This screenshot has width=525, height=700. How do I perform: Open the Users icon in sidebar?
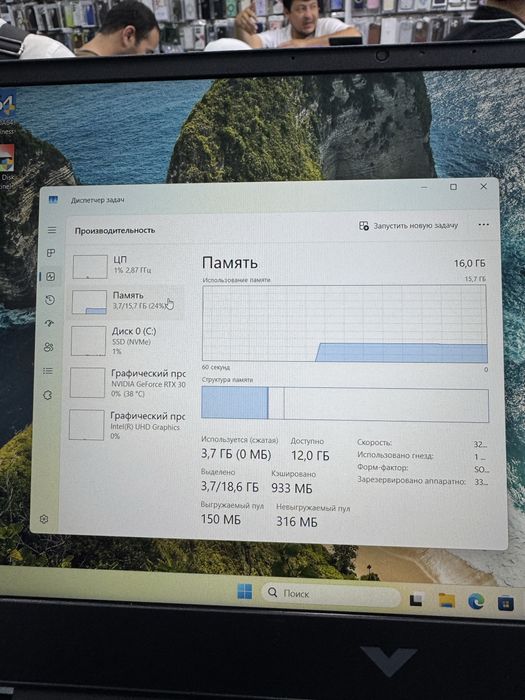(49, 347)
